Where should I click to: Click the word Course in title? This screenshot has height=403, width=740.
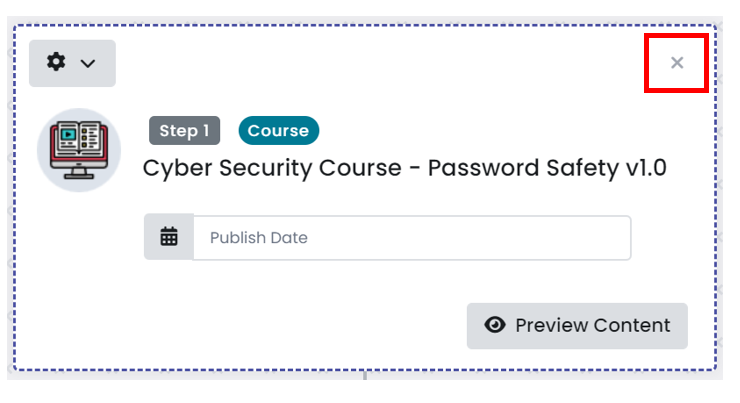[360, 168]
